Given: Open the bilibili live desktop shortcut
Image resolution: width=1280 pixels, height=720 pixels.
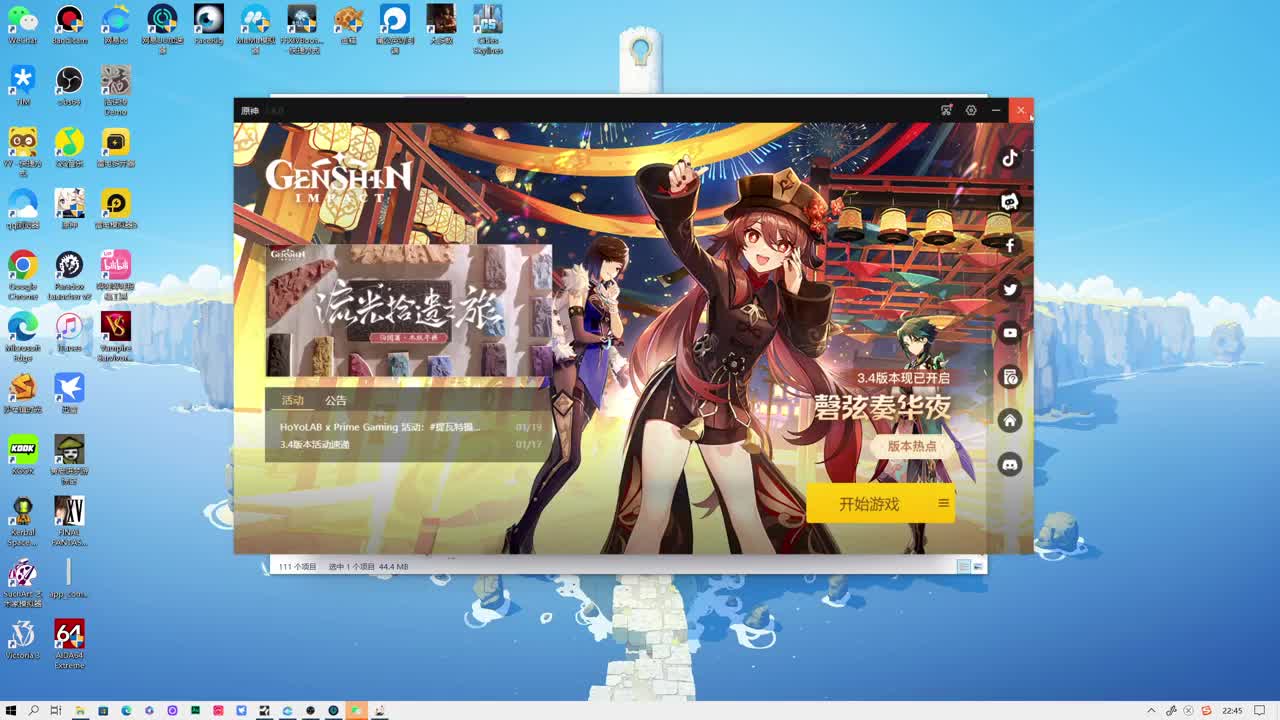Looking at the screenshot, I should (115, 275).
